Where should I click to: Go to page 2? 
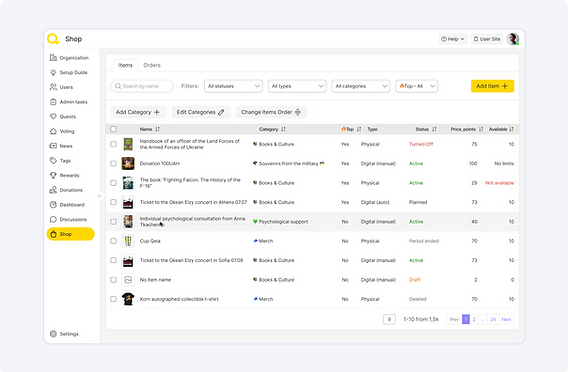click(x=474, y=319)
